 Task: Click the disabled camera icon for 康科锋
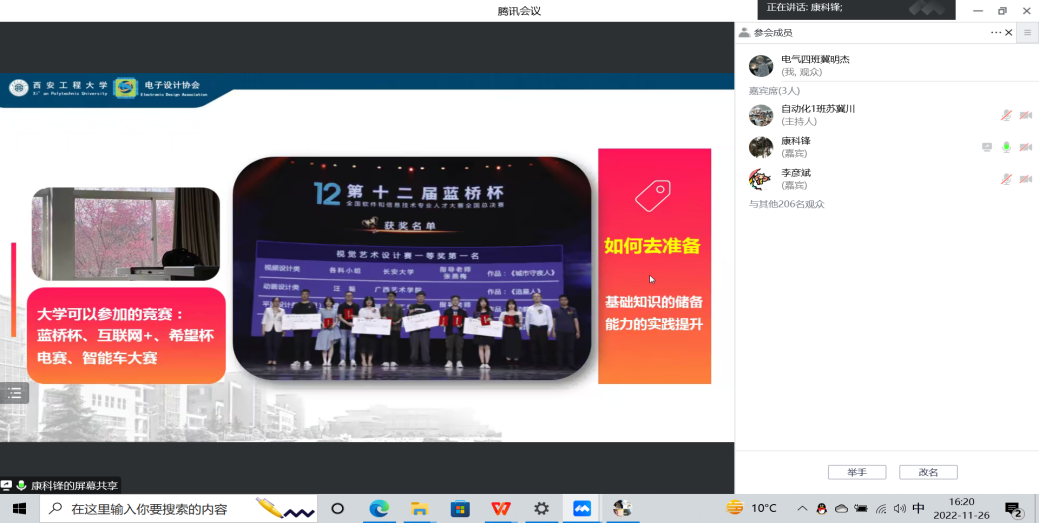click(1025, 147)
